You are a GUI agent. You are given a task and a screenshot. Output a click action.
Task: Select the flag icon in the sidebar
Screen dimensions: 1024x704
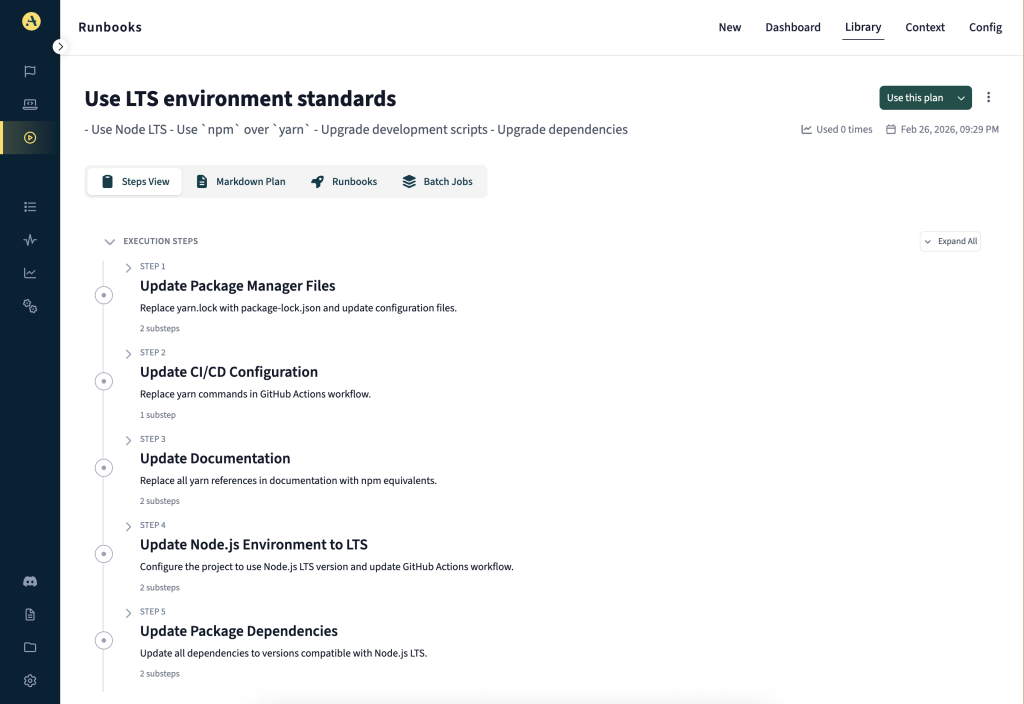coord(29,71)
